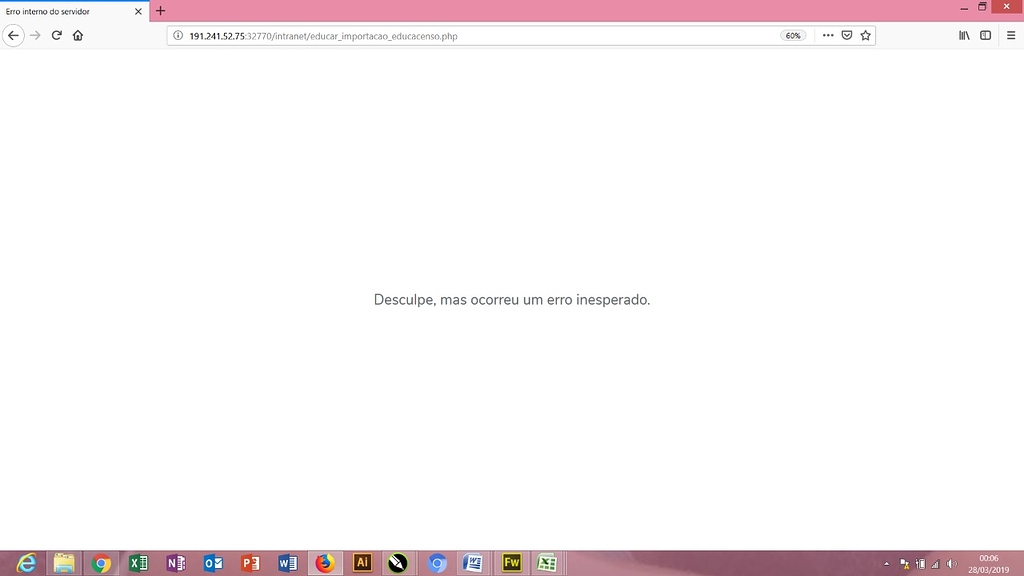Screen dimensions: 1024x576
Task: Bookmark this page with the star
Action: click(865, 35)
